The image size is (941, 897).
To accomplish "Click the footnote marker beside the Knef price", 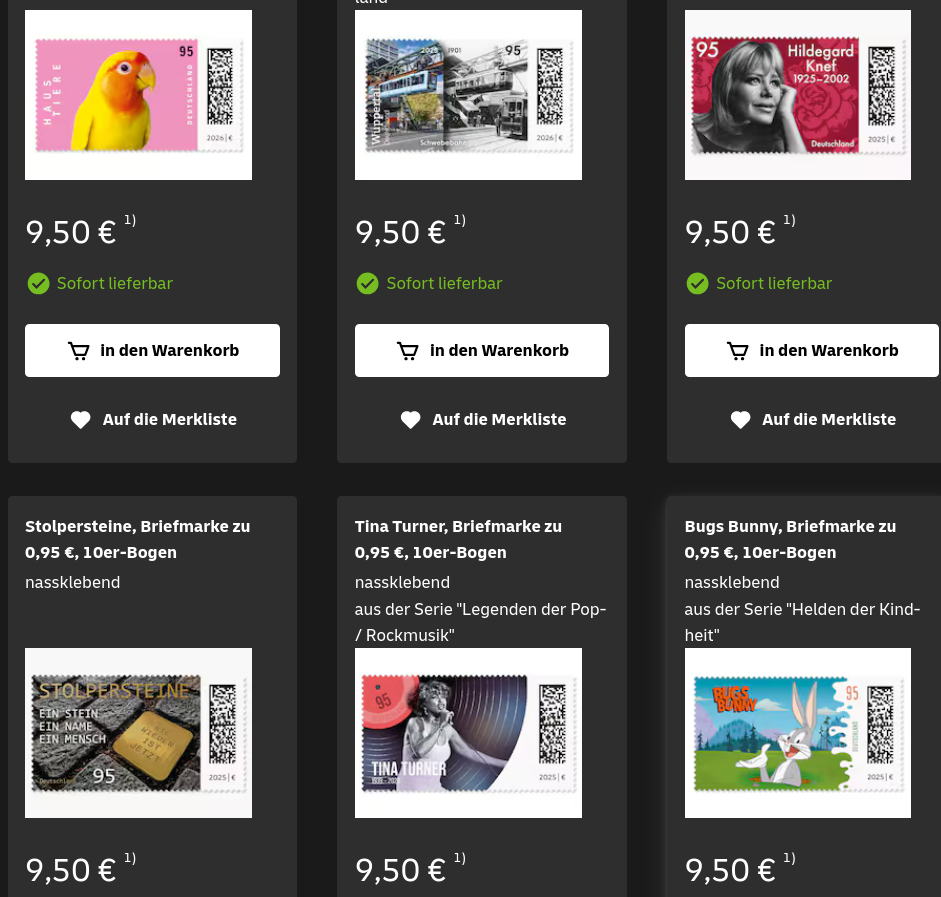I will (789, 220).
